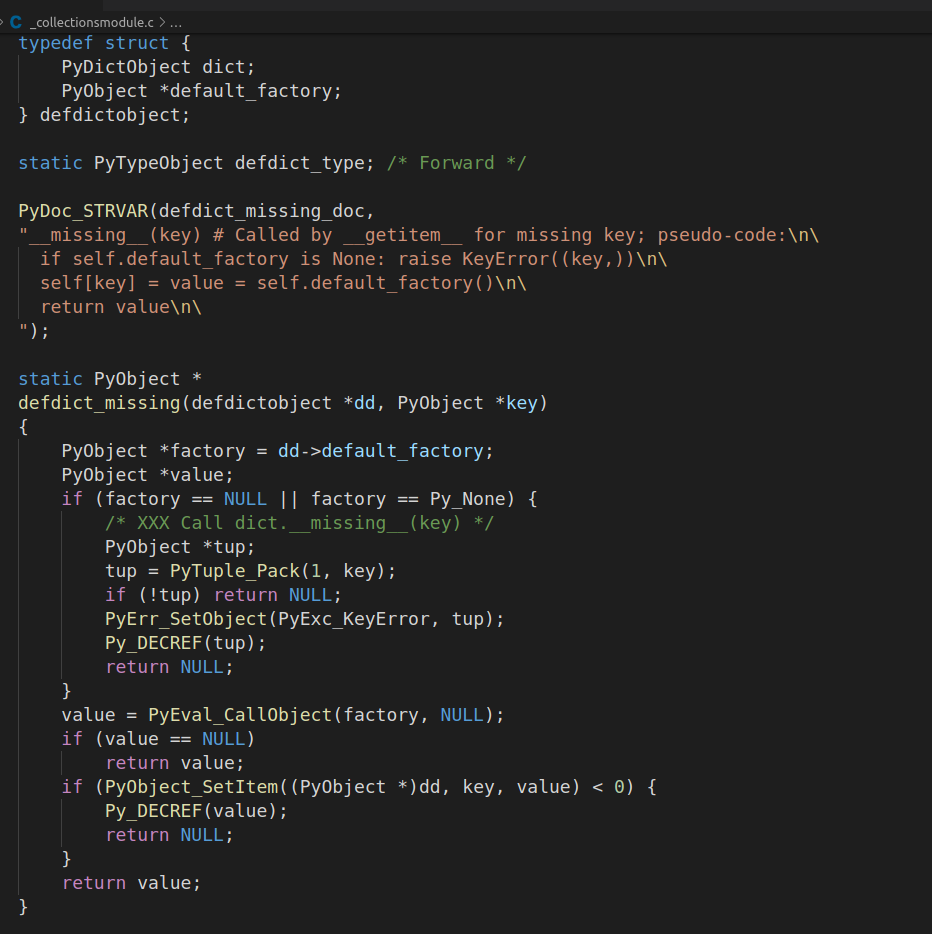Click 'self[key] = value' doc string line
The height and width of the screenshot is (934, 932).
coord(132,283)
